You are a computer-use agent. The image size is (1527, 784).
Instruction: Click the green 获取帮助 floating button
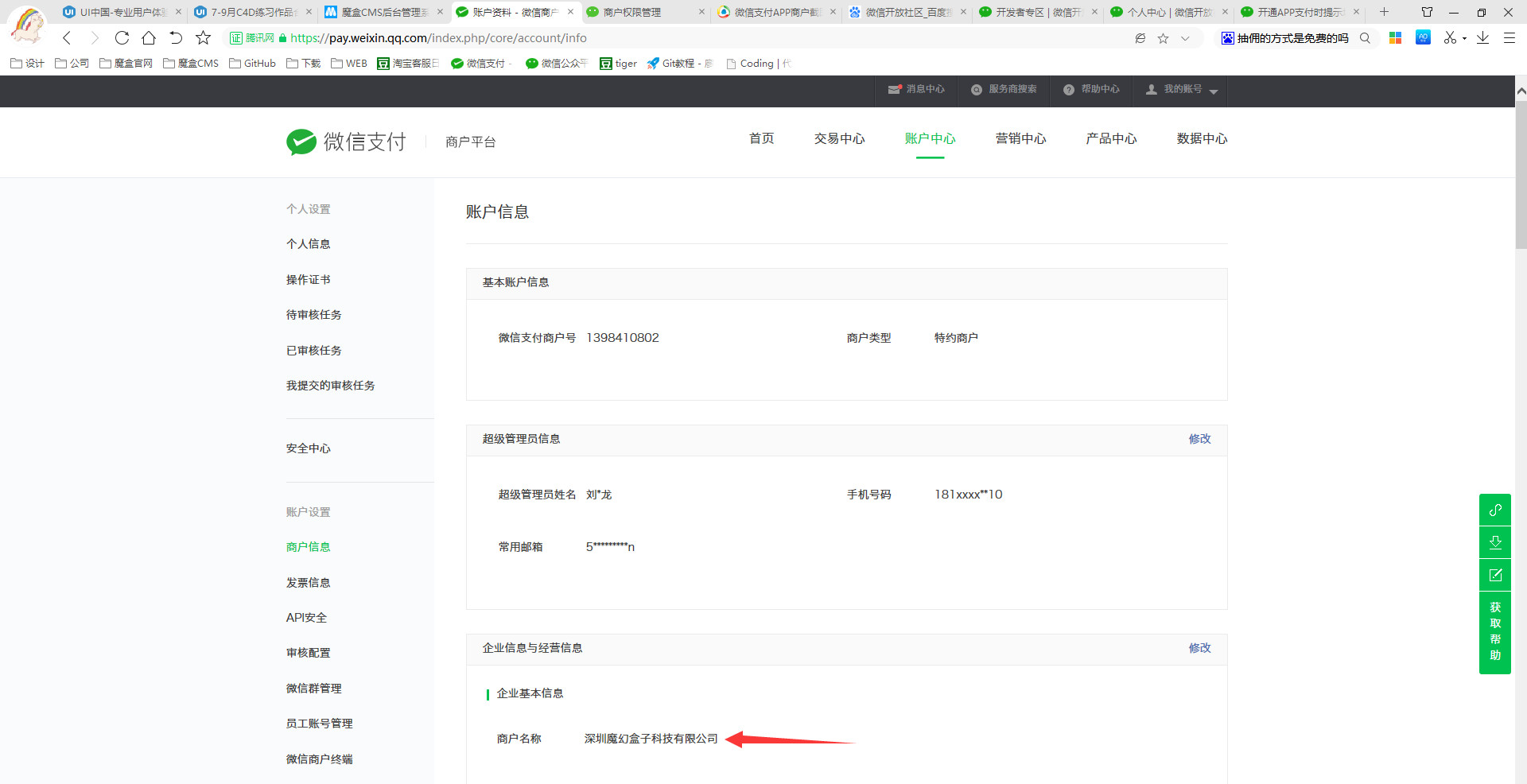(1495, 632)
